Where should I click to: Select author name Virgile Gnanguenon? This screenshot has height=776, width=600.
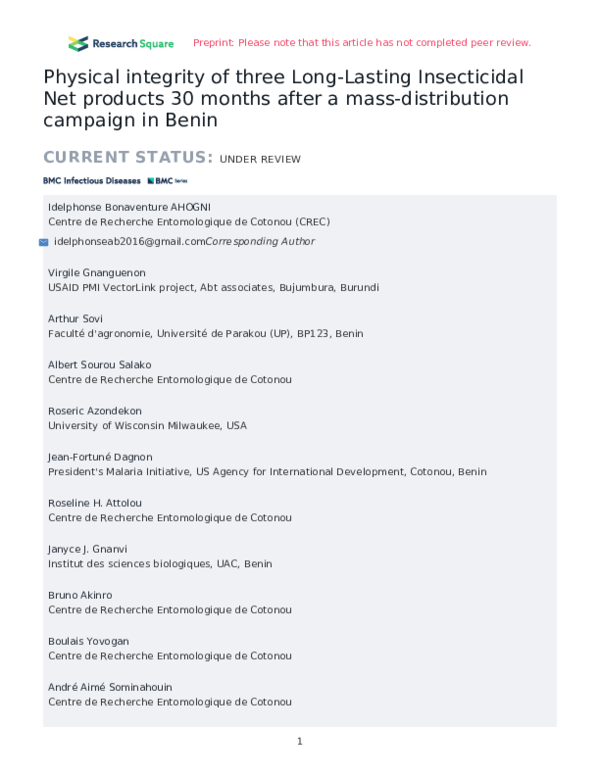pos(97,273)
